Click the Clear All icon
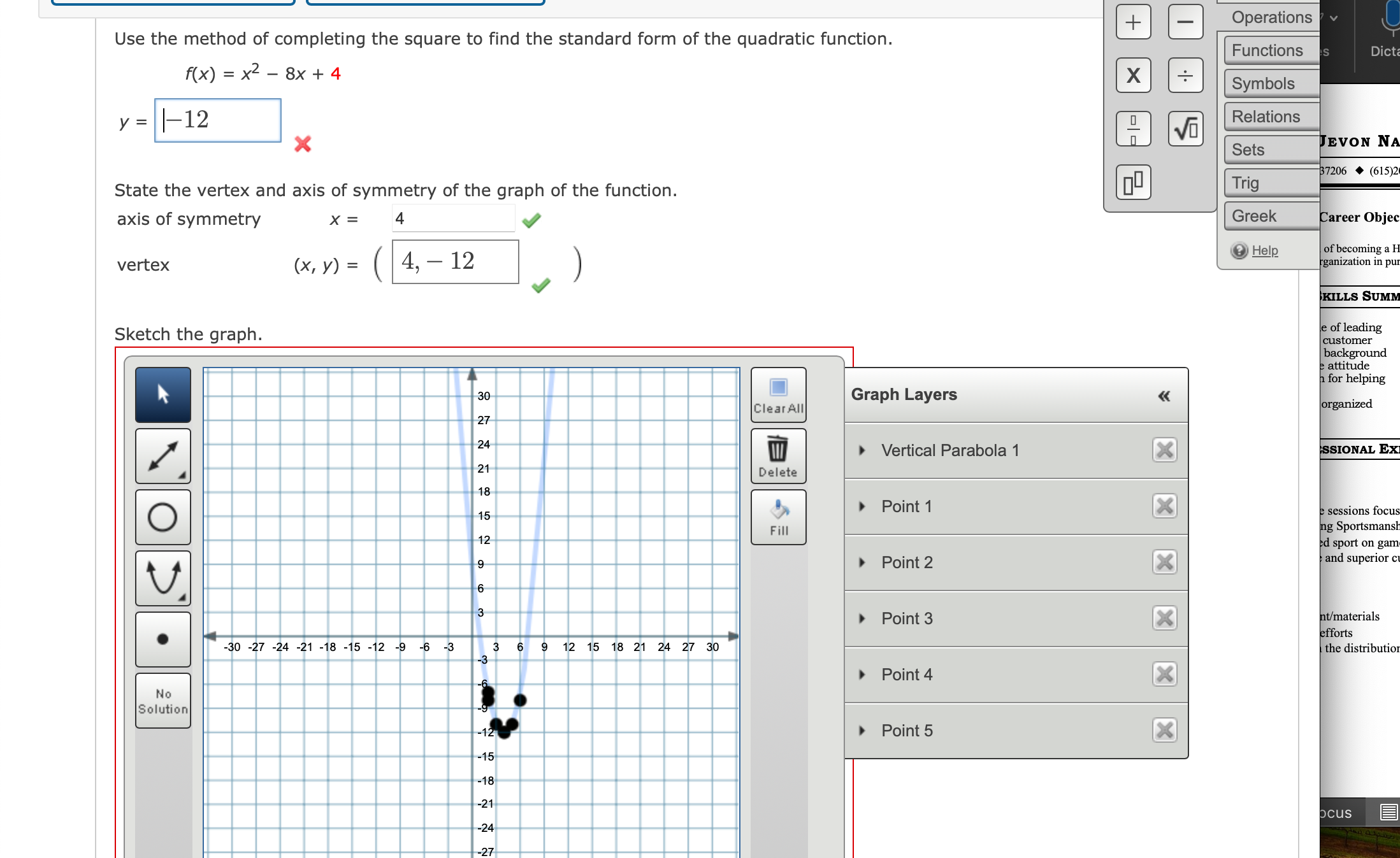1400x858 pixels. [x=778, y=395]
